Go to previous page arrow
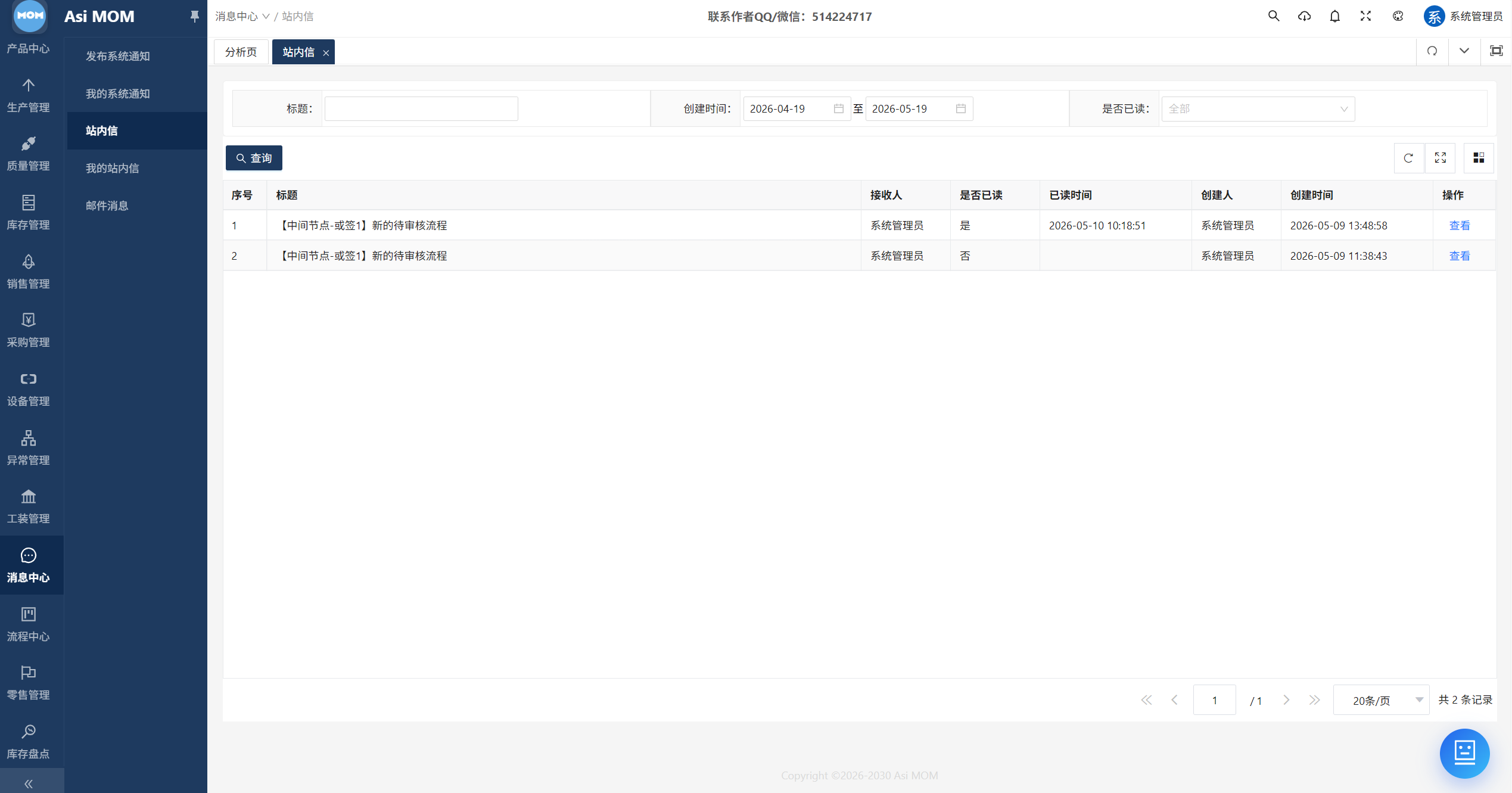This screenshot has height=793, width=1512. click(1174, 700)
